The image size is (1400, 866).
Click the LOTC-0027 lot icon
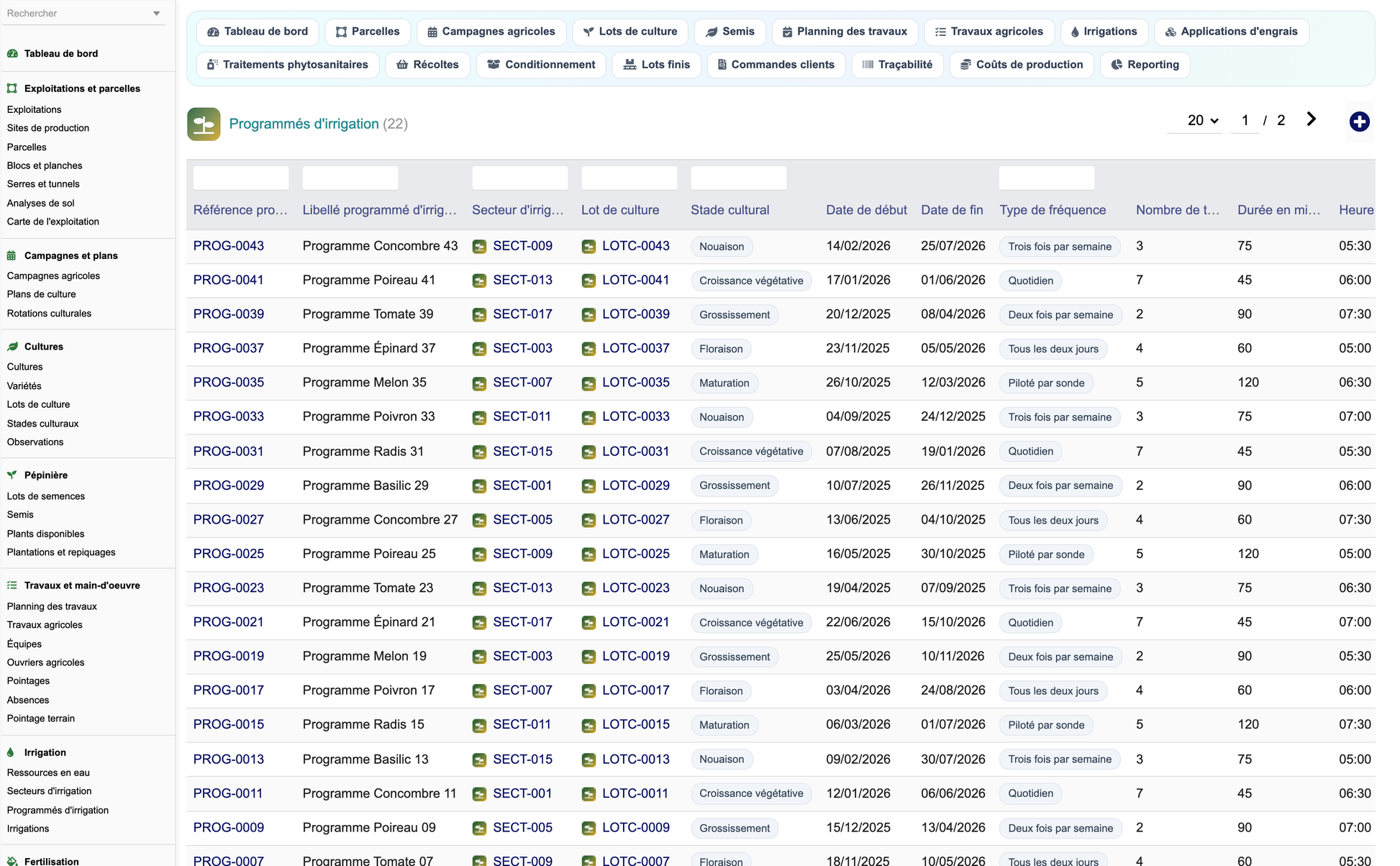click(588, 520)
